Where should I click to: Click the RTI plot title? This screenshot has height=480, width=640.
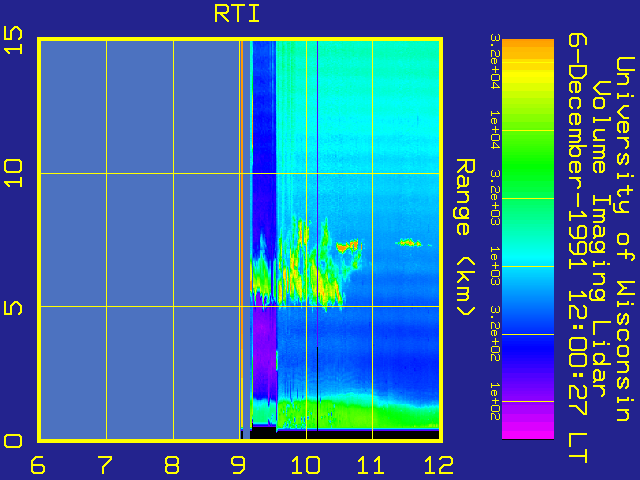point(237,13)
